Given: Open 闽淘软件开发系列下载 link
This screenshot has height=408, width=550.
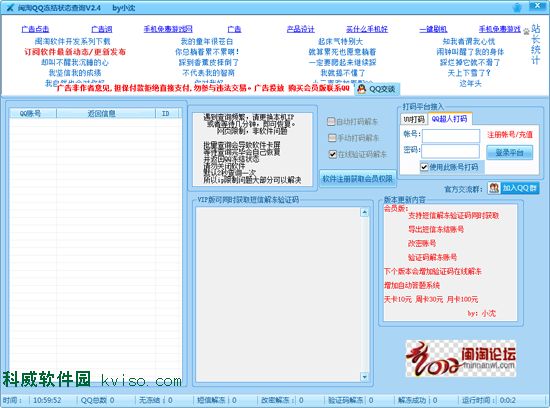Looking at the screenshot, I should (x=72, y=41).
